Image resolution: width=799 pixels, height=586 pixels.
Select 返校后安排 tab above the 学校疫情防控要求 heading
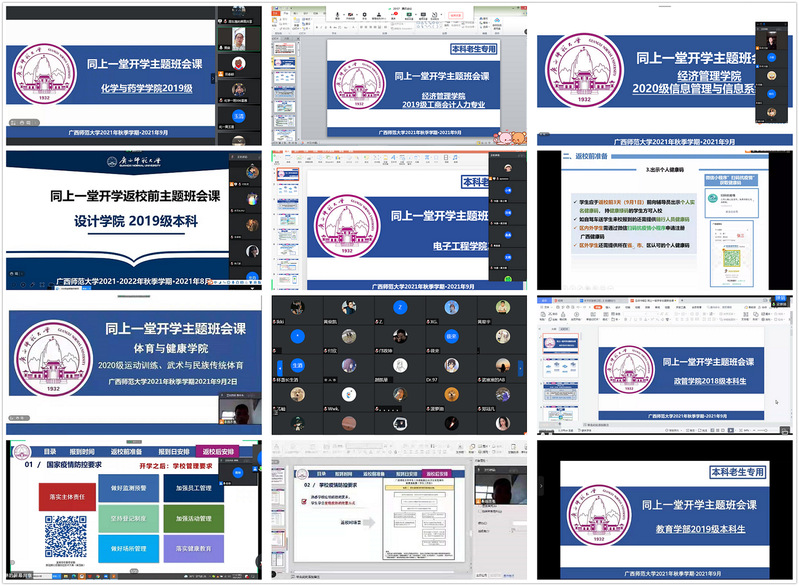pyautogui.click(x=438, y=474)
